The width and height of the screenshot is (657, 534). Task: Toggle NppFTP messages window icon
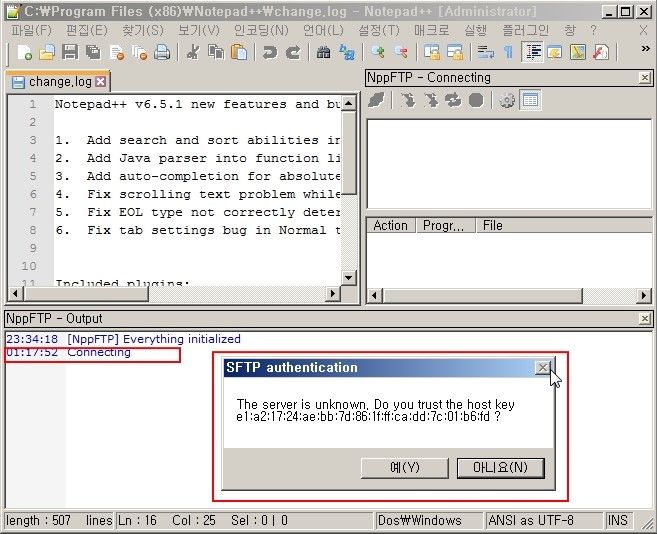530,101
